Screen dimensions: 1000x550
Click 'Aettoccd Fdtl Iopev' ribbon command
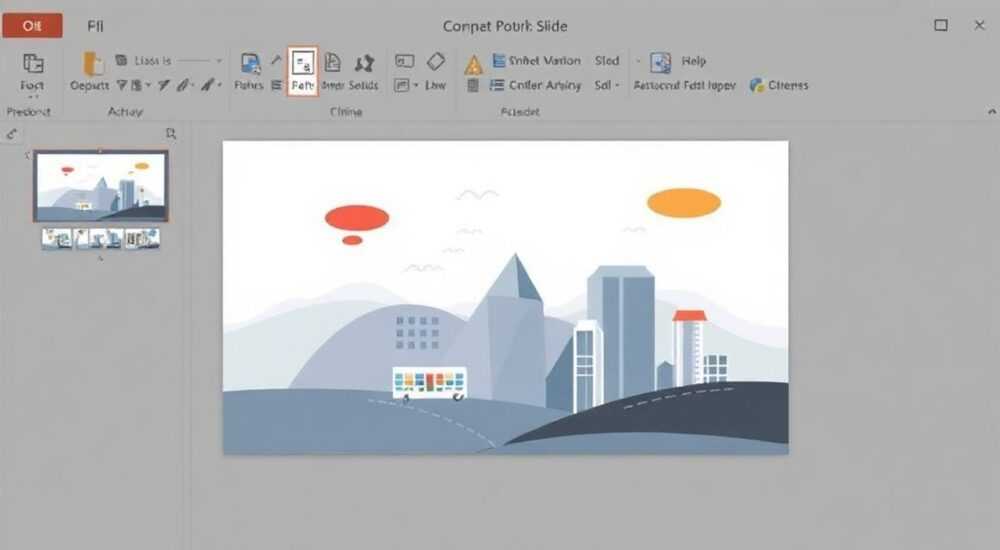tap(684, 85)
